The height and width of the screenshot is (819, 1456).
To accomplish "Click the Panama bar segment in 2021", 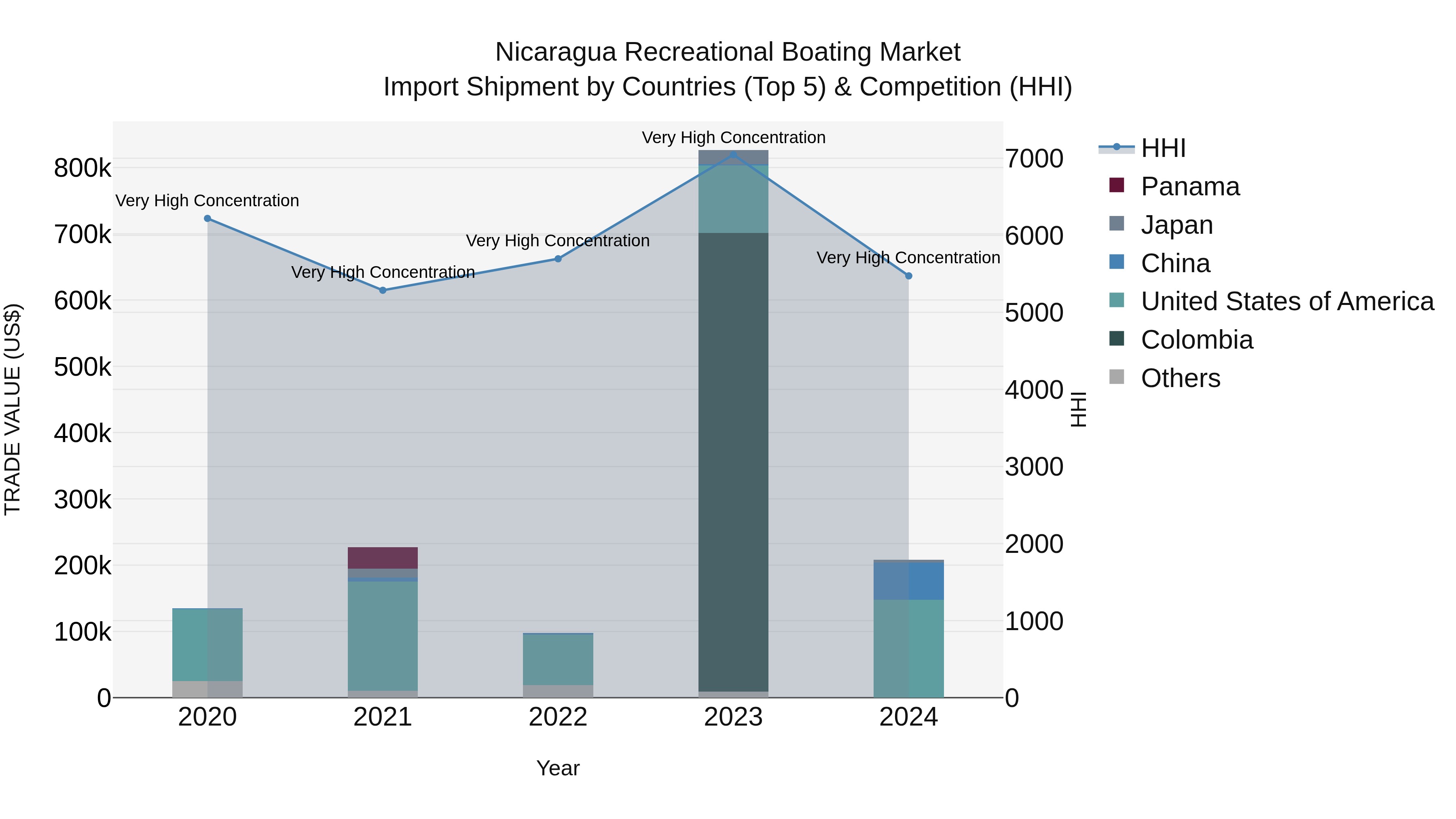I will click(x=383, y=558).
